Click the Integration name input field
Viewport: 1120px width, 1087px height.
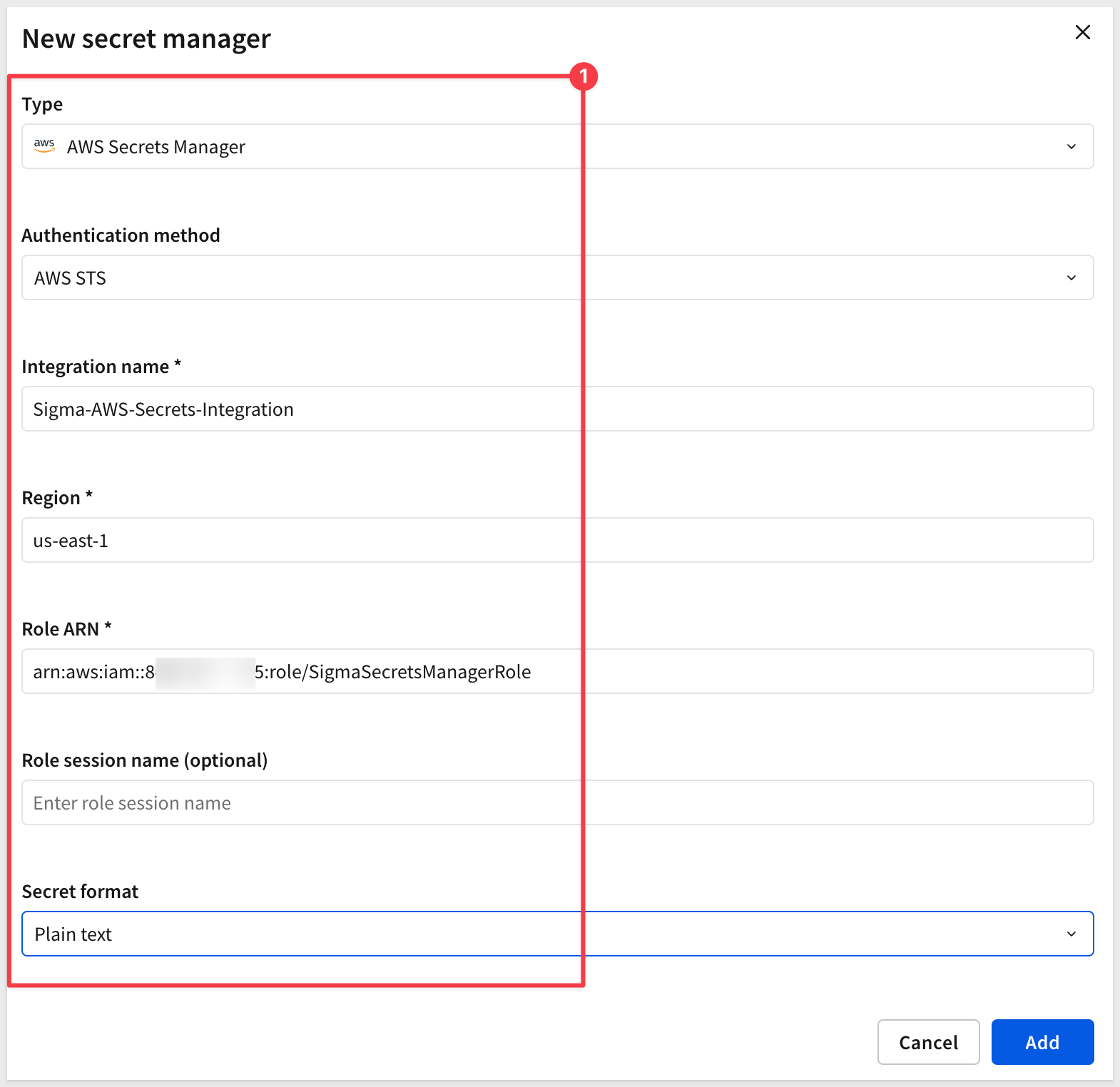[x=557, y=409]
